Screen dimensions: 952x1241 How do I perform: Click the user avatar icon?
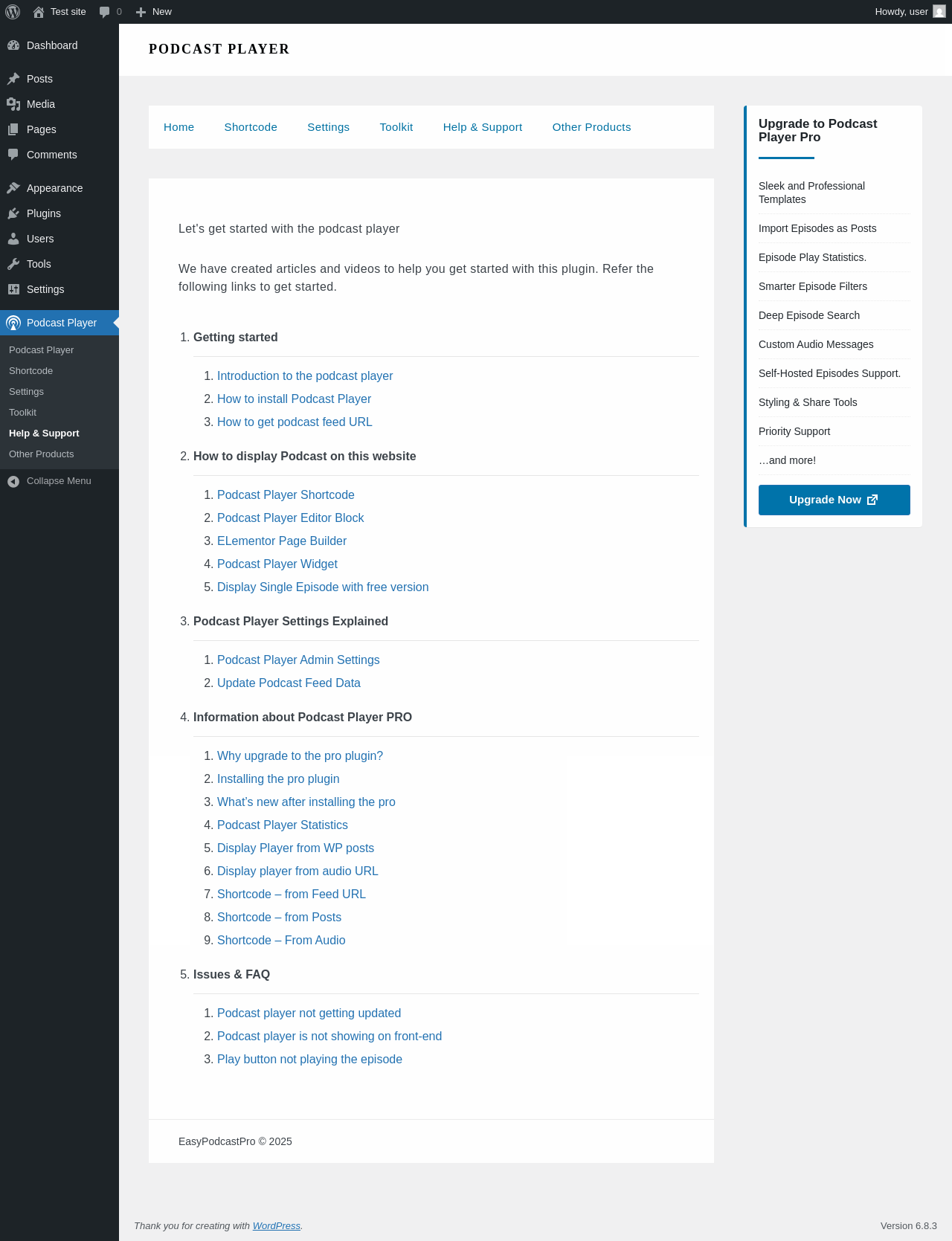coord(939,12)
